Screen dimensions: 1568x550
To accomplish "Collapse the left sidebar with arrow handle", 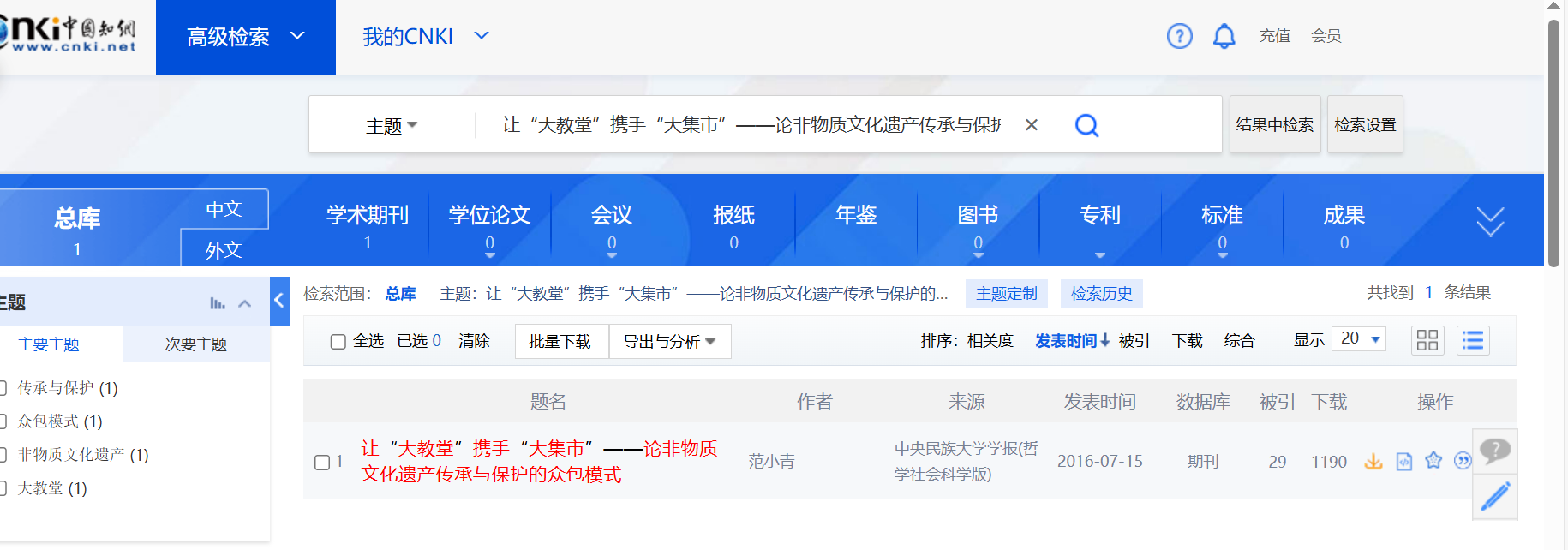I will pos(279,301).
